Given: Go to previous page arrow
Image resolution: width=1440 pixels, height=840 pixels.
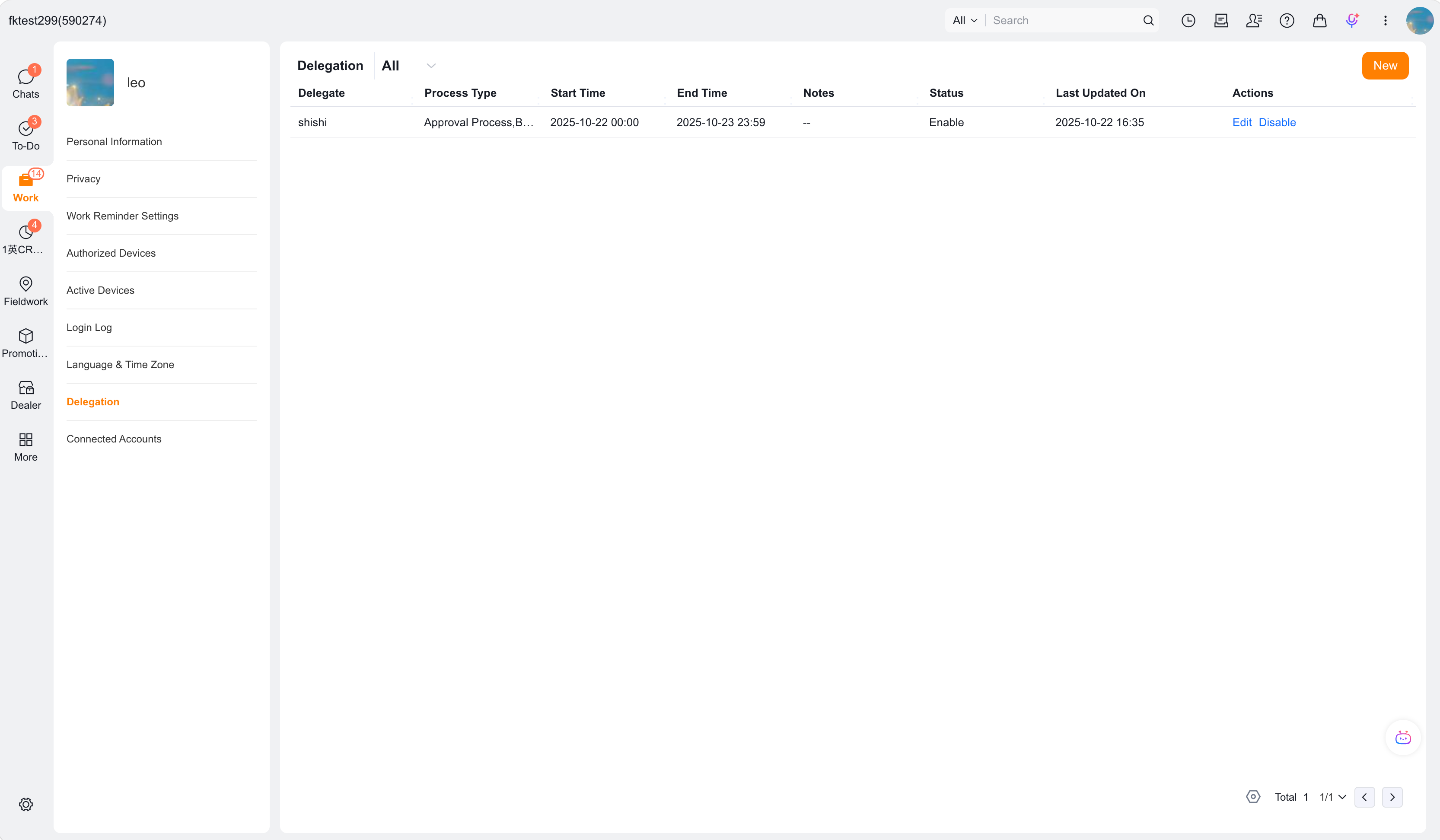Looking at the screenshot, I should click(x=1364, y=797).
